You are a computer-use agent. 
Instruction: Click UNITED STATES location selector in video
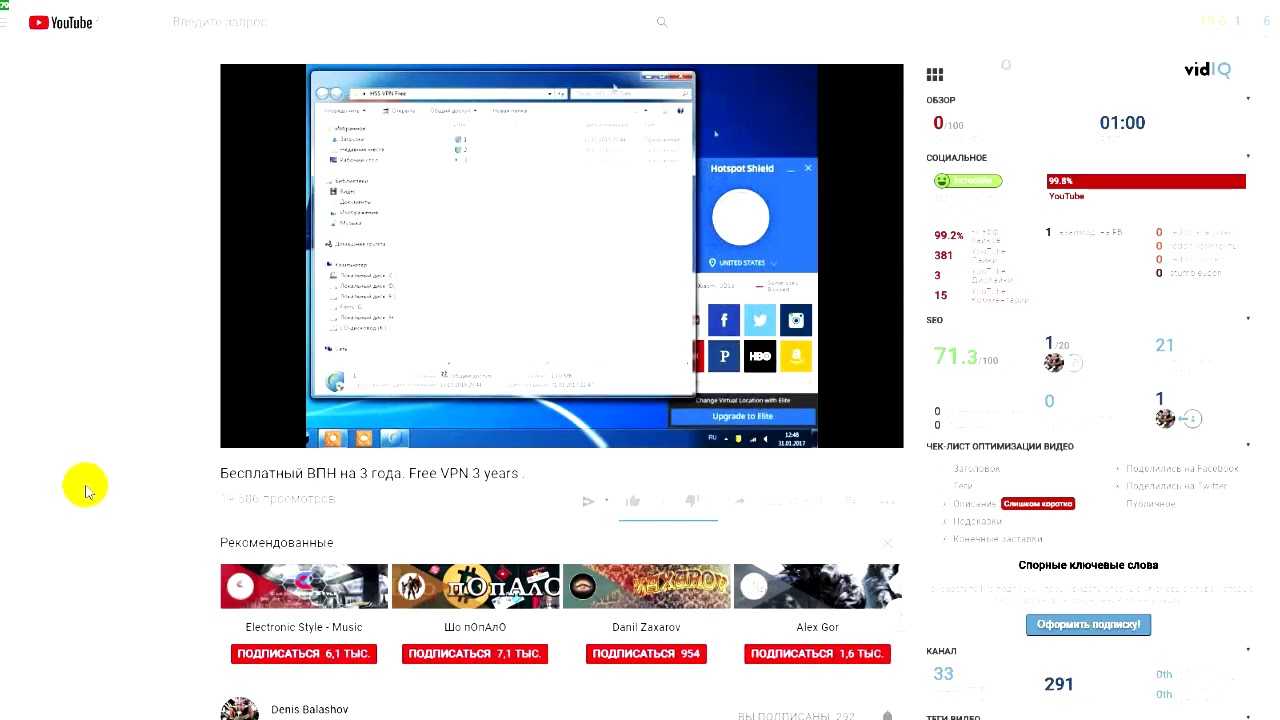[743, 263]
